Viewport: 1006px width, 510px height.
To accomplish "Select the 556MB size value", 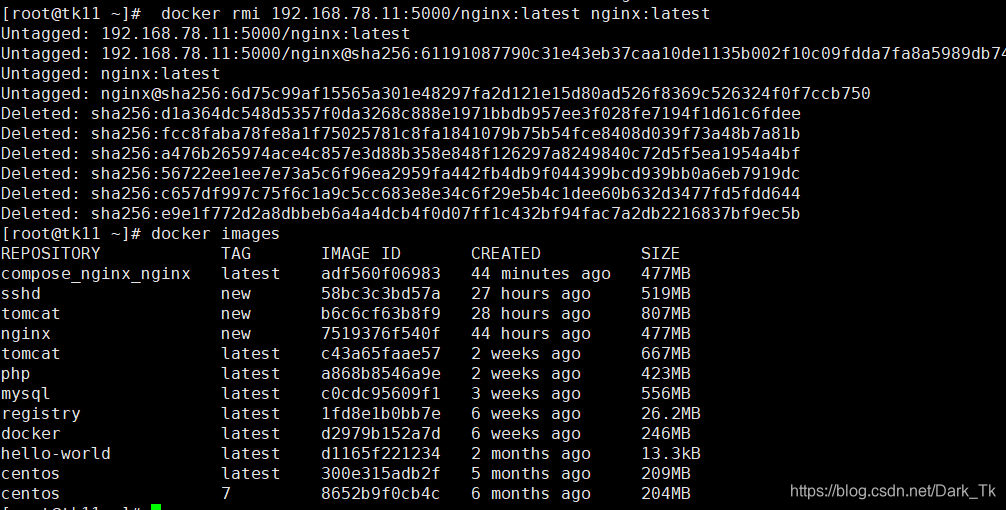I will pyautogui.click(x=665, y=393).
